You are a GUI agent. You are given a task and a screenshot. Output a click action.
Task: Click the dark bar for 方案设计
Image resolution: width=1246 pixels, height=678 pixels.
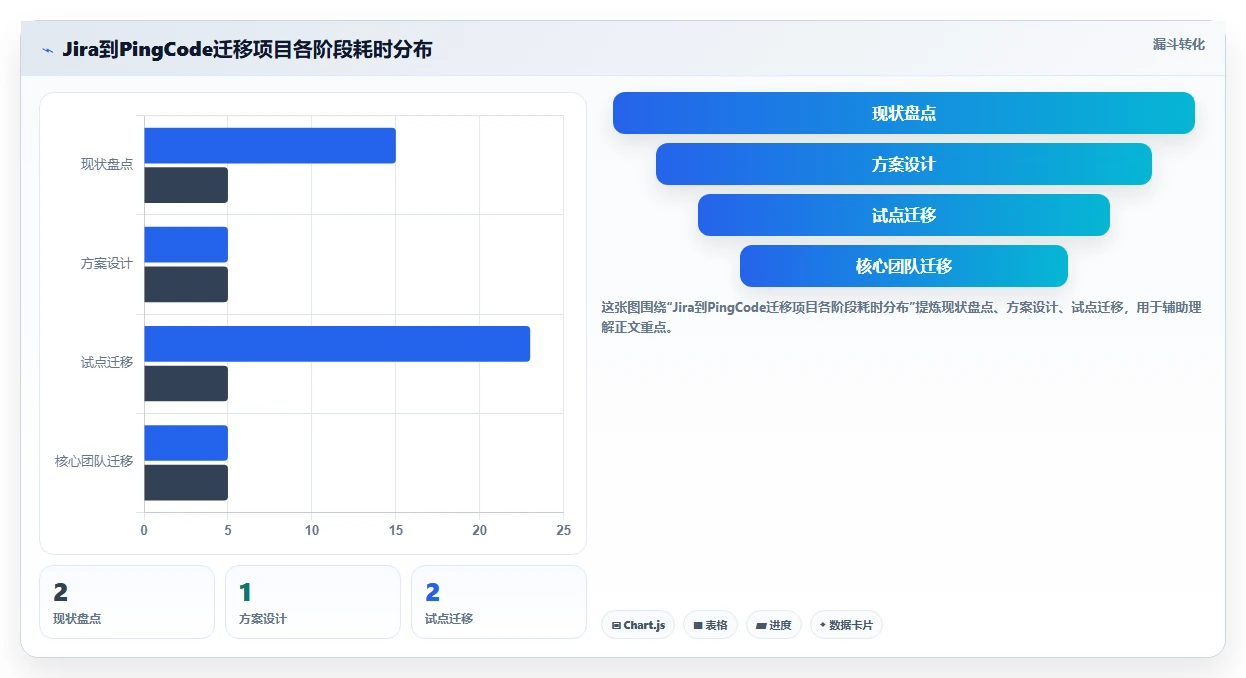pos(186,284)
